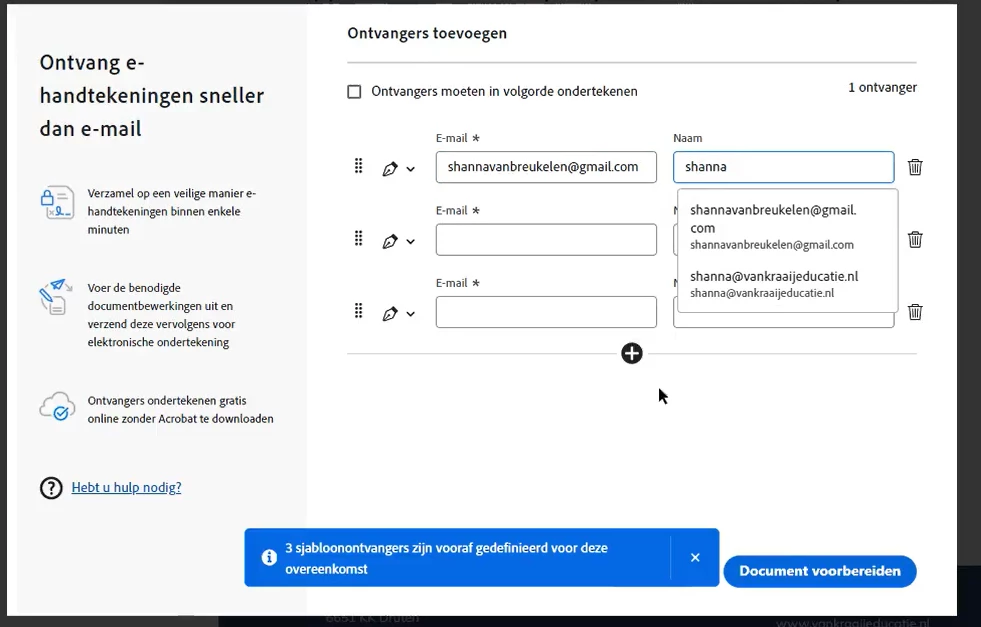Click trash icon of third recipient row

point(915,312)
